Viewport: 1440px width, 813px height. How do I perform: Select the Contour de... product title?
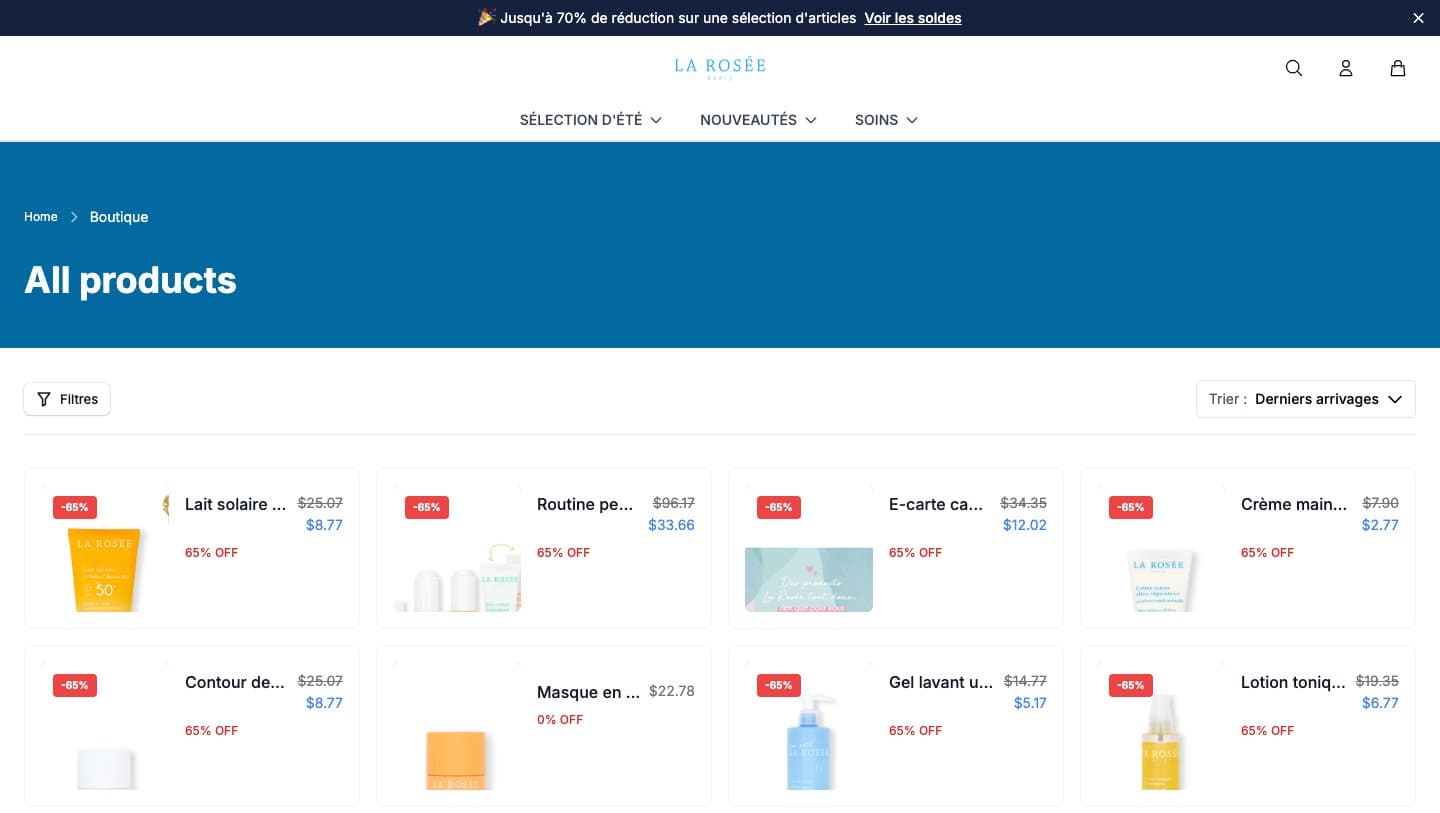click(x=235, y=682)
